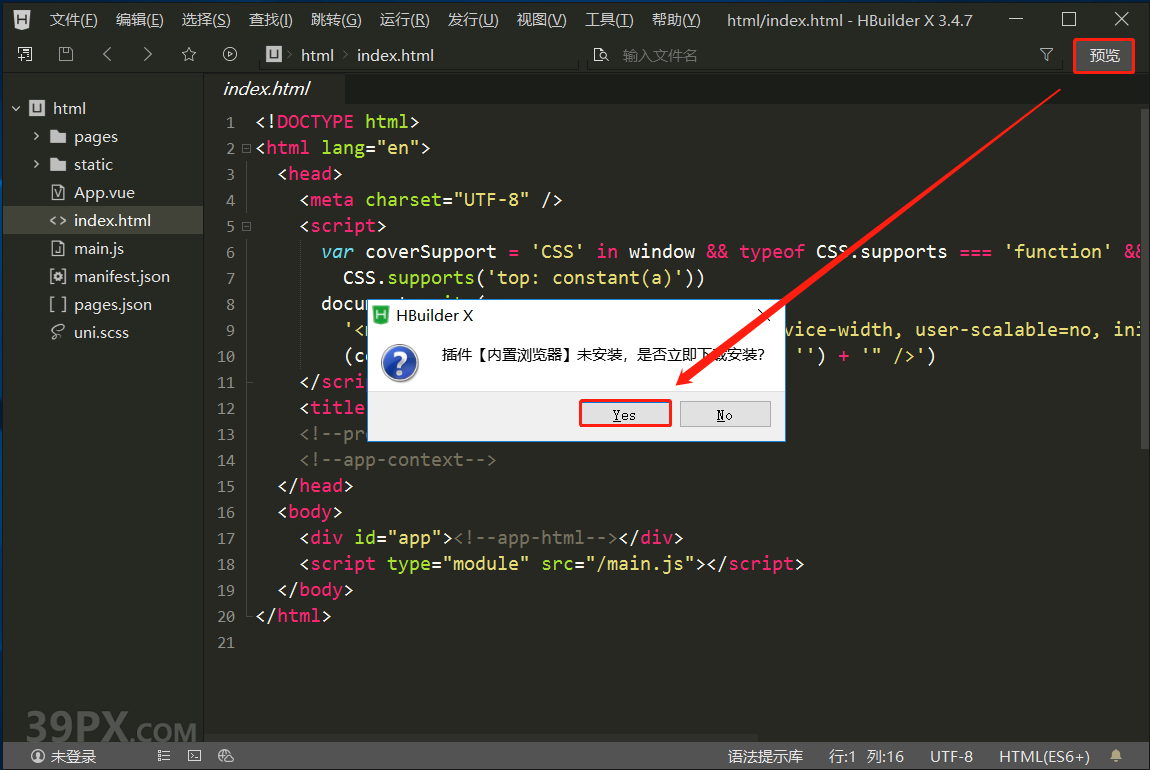The width and height of the screenshot is (1150, 770).
Task: Click the editor horizontal scrollbar
Action: [481, 738]
